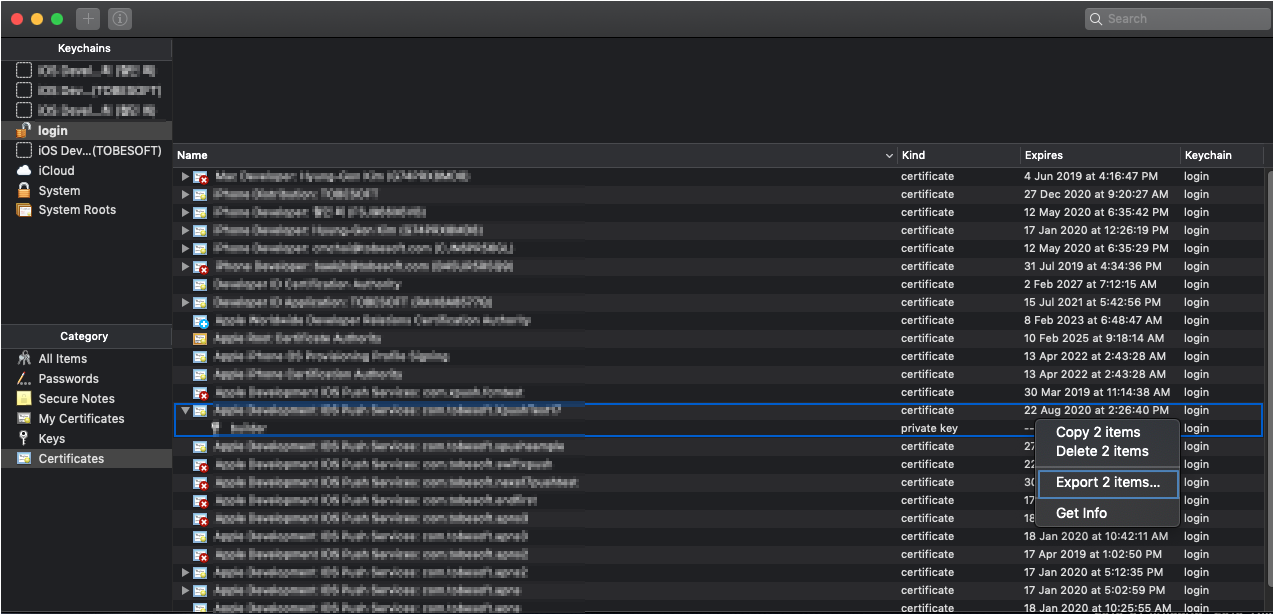1274x615 pixels.
Task: Show the Certificates category
Action: pos(71,458)
